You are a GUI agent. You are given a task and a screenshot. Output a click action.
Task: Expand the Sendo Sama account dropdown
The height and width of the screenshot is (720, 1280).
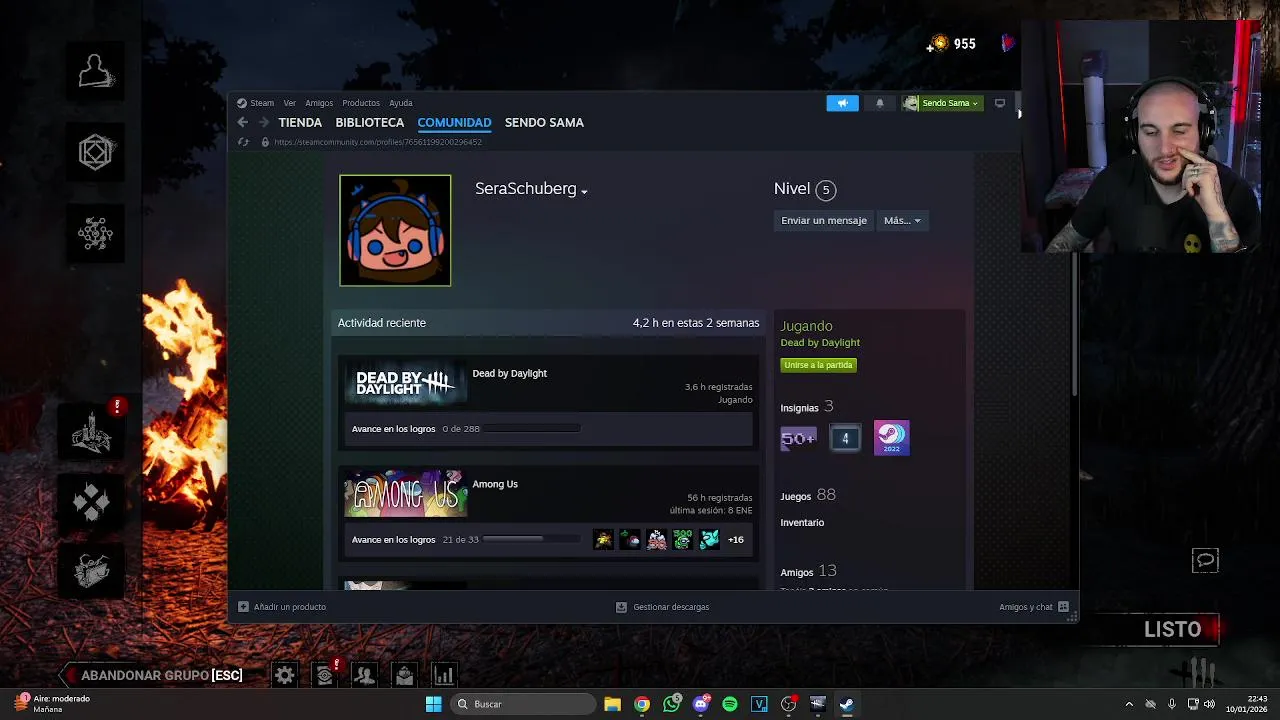coord(942,103)
